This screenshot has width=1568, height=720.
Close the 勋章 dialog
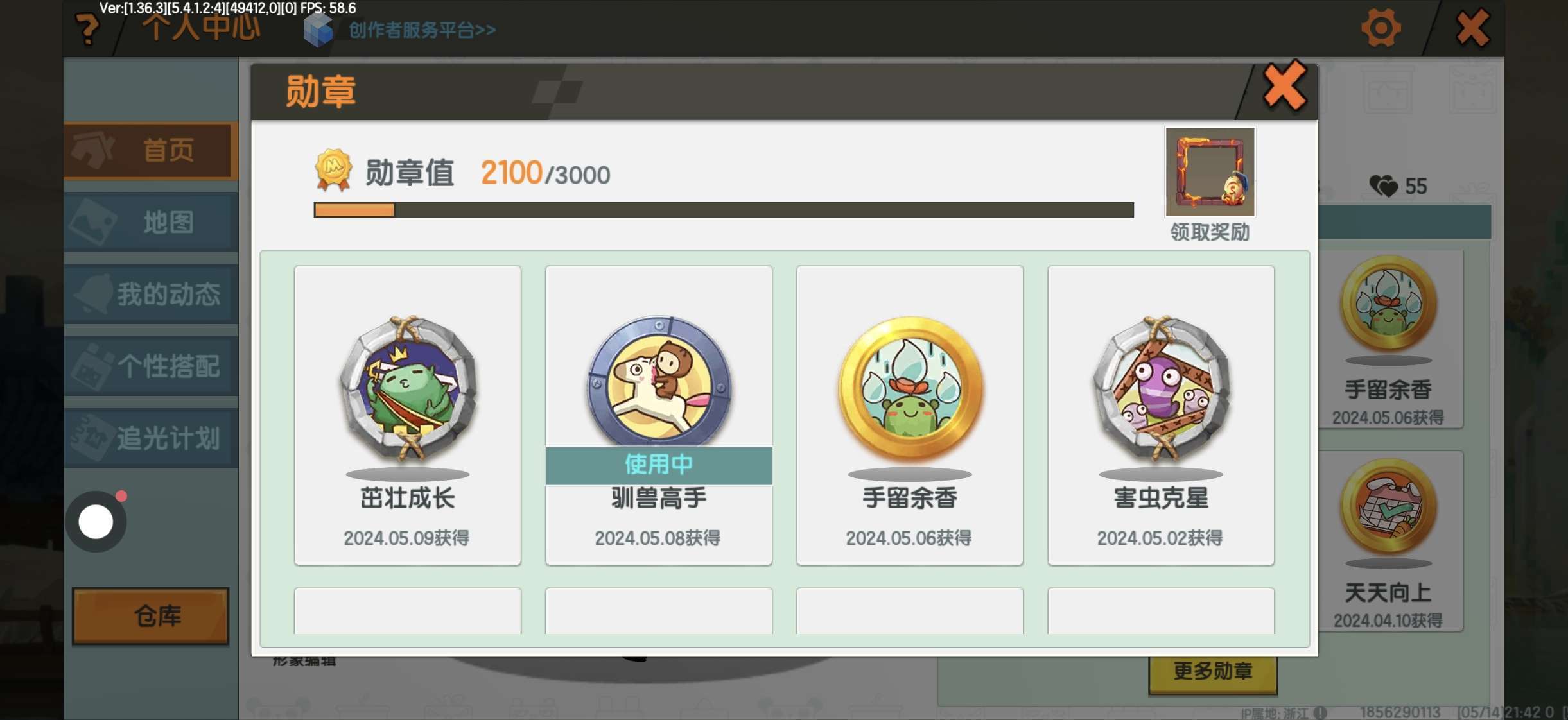pyautogui.click(x=1284, y=87)
